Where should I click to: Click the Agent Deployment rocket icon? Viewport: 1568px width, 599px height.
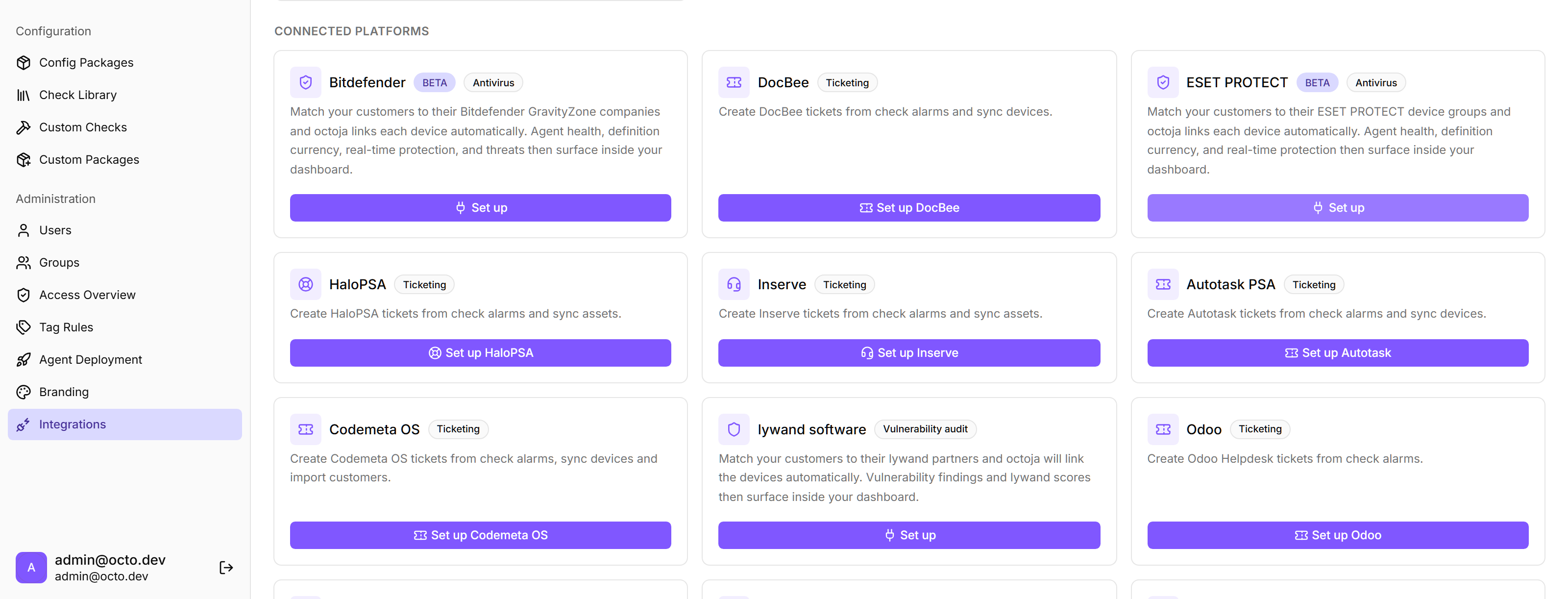pos(23,360)
